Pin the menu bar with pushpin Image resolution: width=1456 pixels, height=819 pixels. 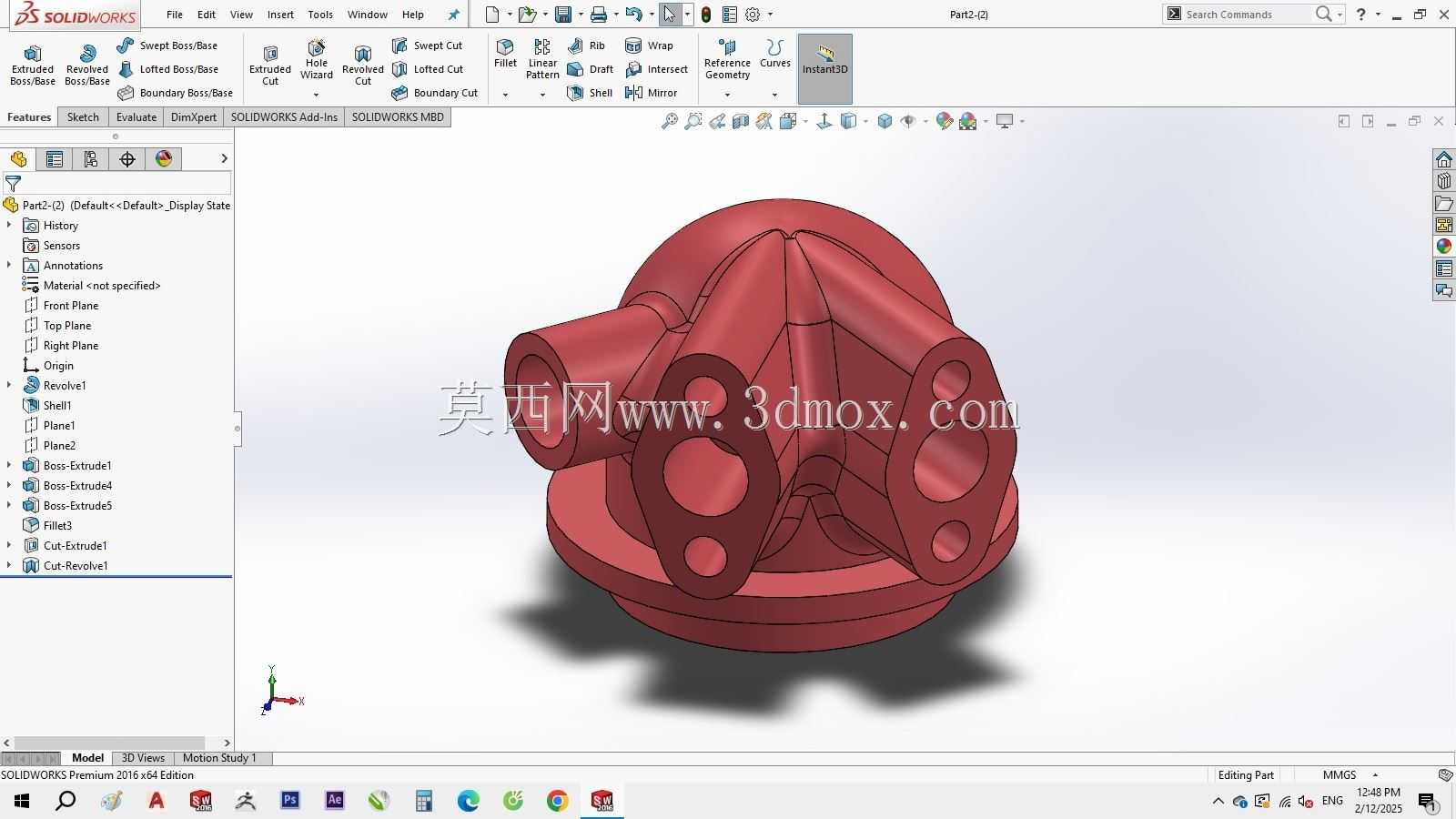tap(454, 15)
